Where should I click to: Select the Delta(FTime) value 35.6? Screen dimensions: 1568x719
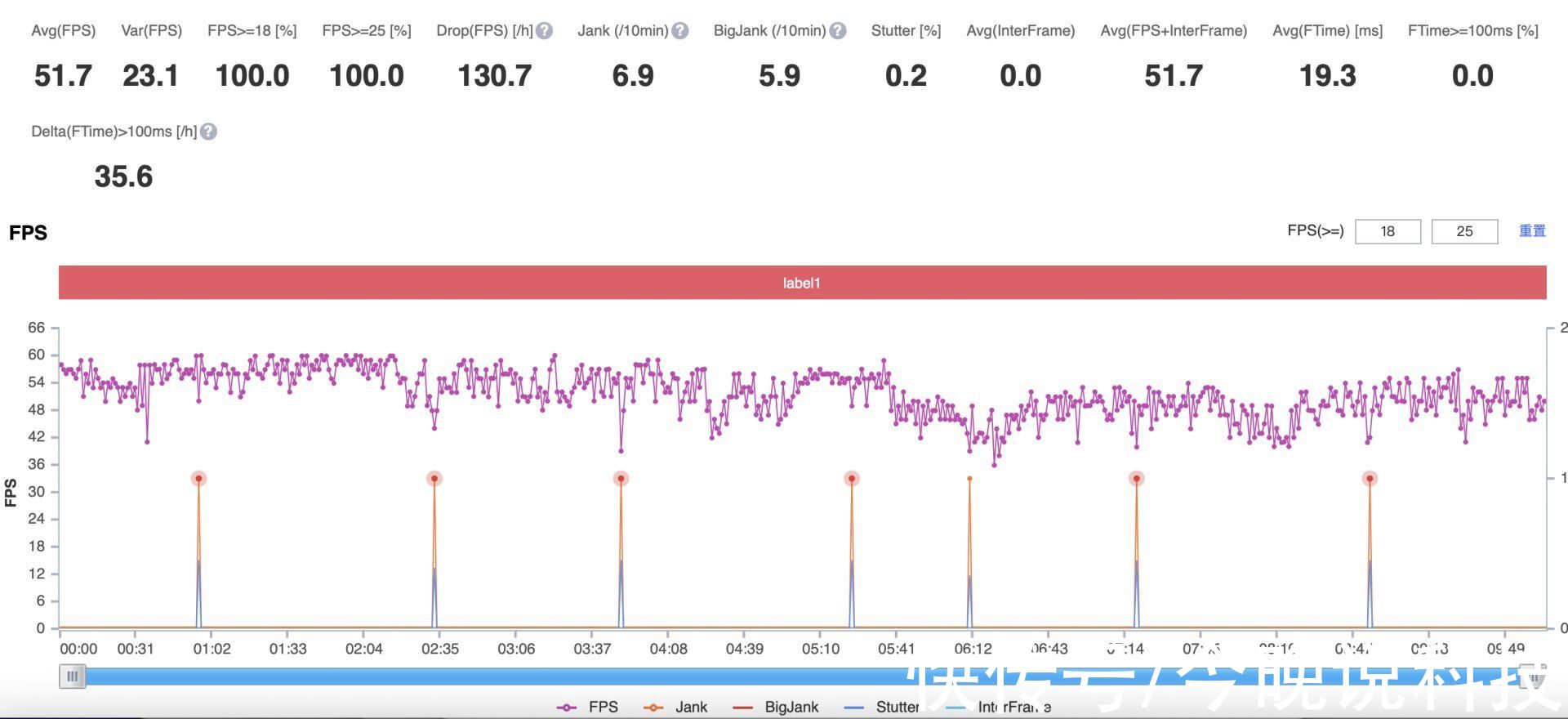click(x=123, y=176)
